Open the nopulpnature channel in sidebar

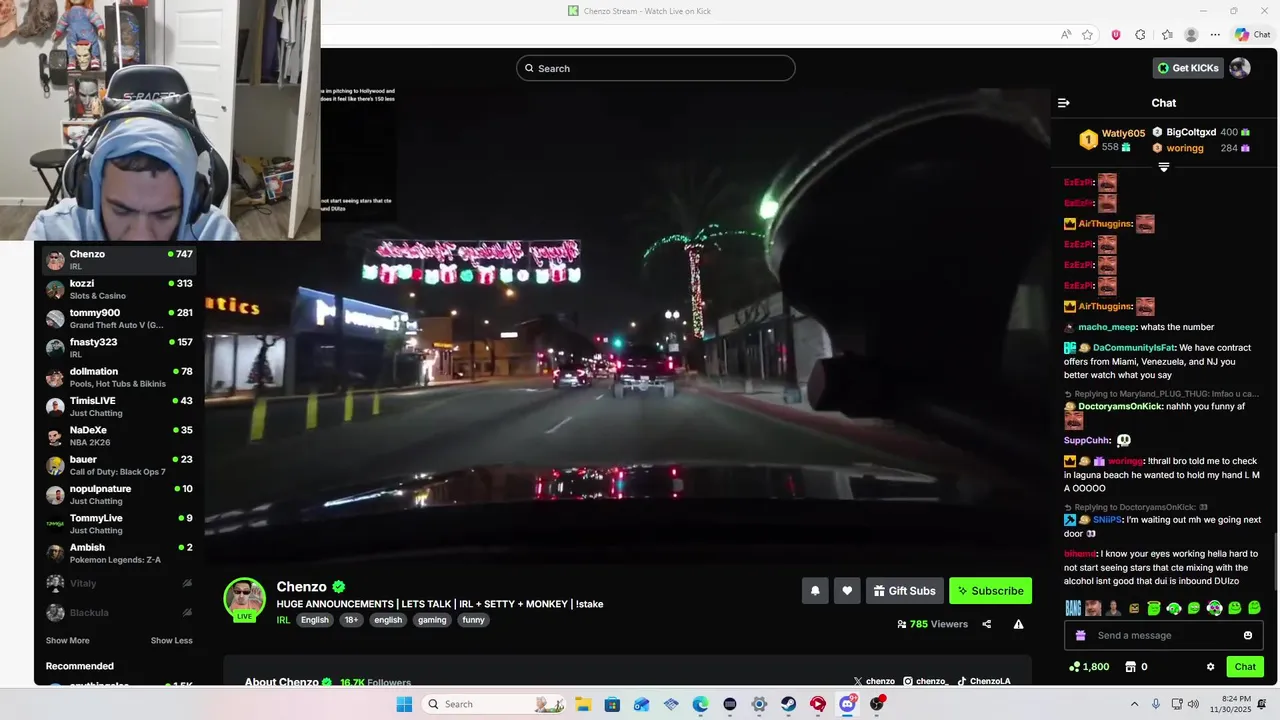119,495
